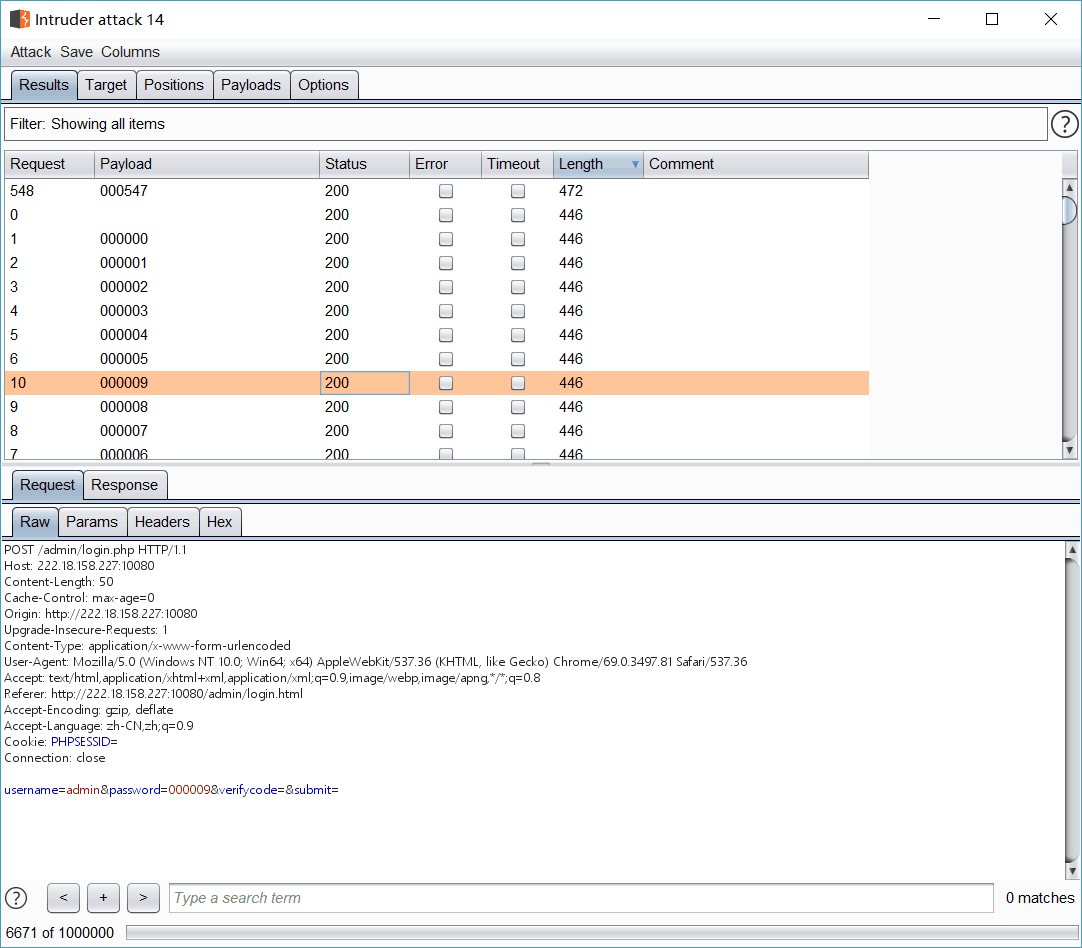Select the Request message tab
Viewport: 1082px width, 948px height.
point(48,485)
